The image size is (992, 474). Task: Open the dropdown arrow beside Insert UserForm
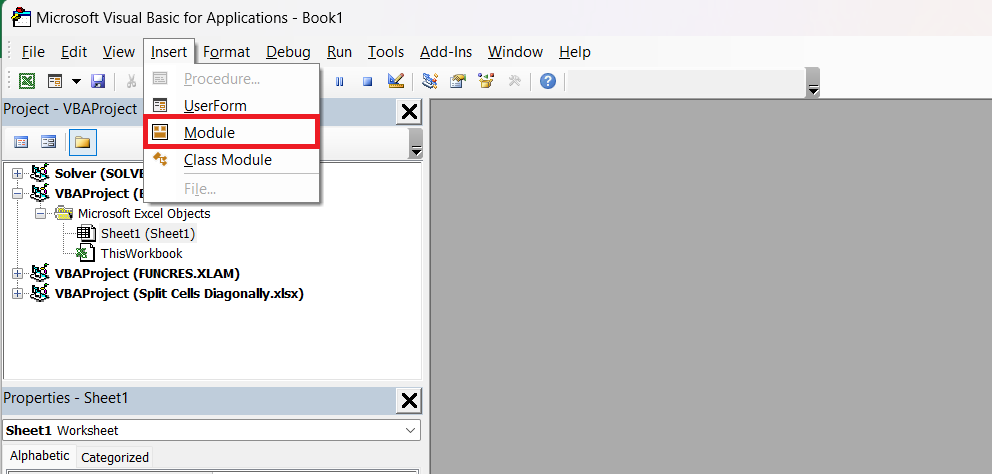[x=77, y=81]
